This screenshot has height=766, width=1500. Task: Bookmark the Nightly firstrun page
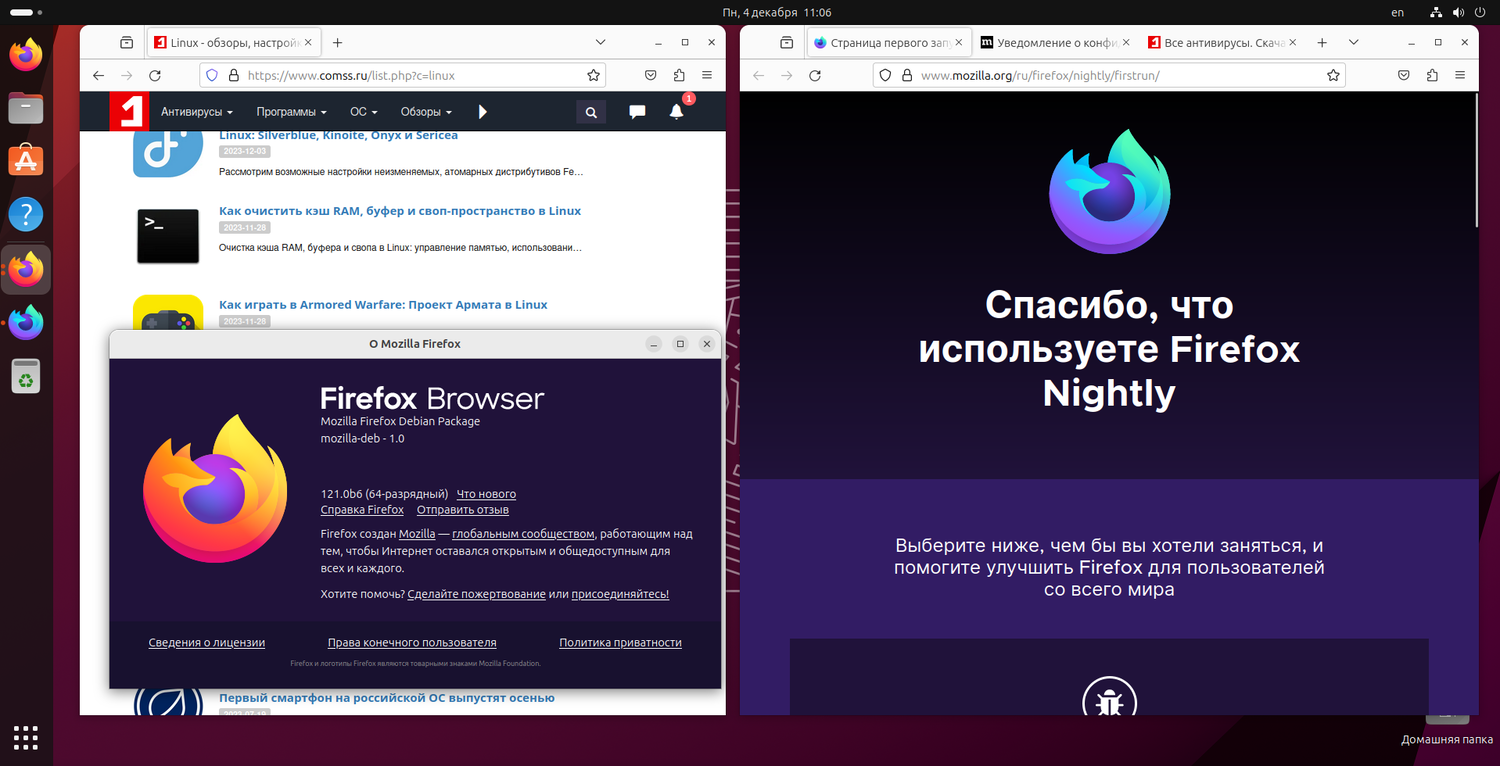point(1333,75)
